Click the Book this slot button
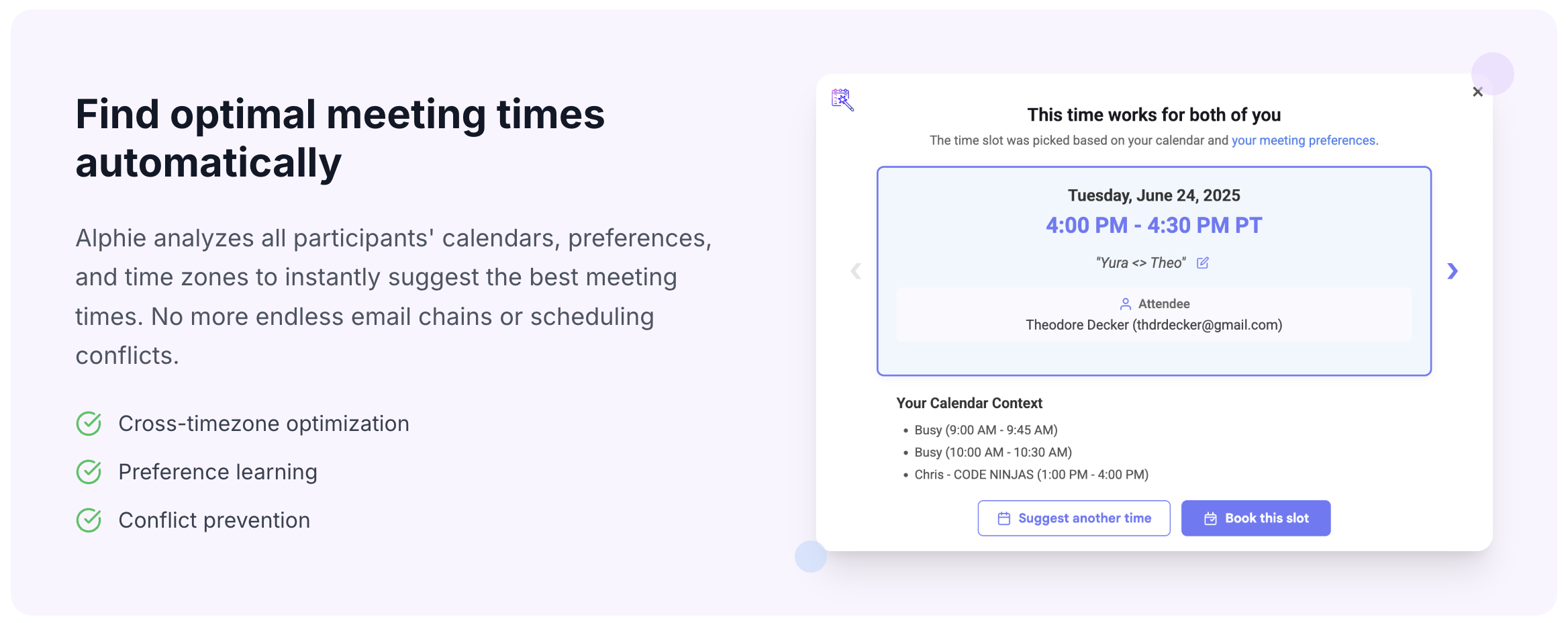Image resolution: width=1568 pixels, height=623 pixels. (1255, 518)
